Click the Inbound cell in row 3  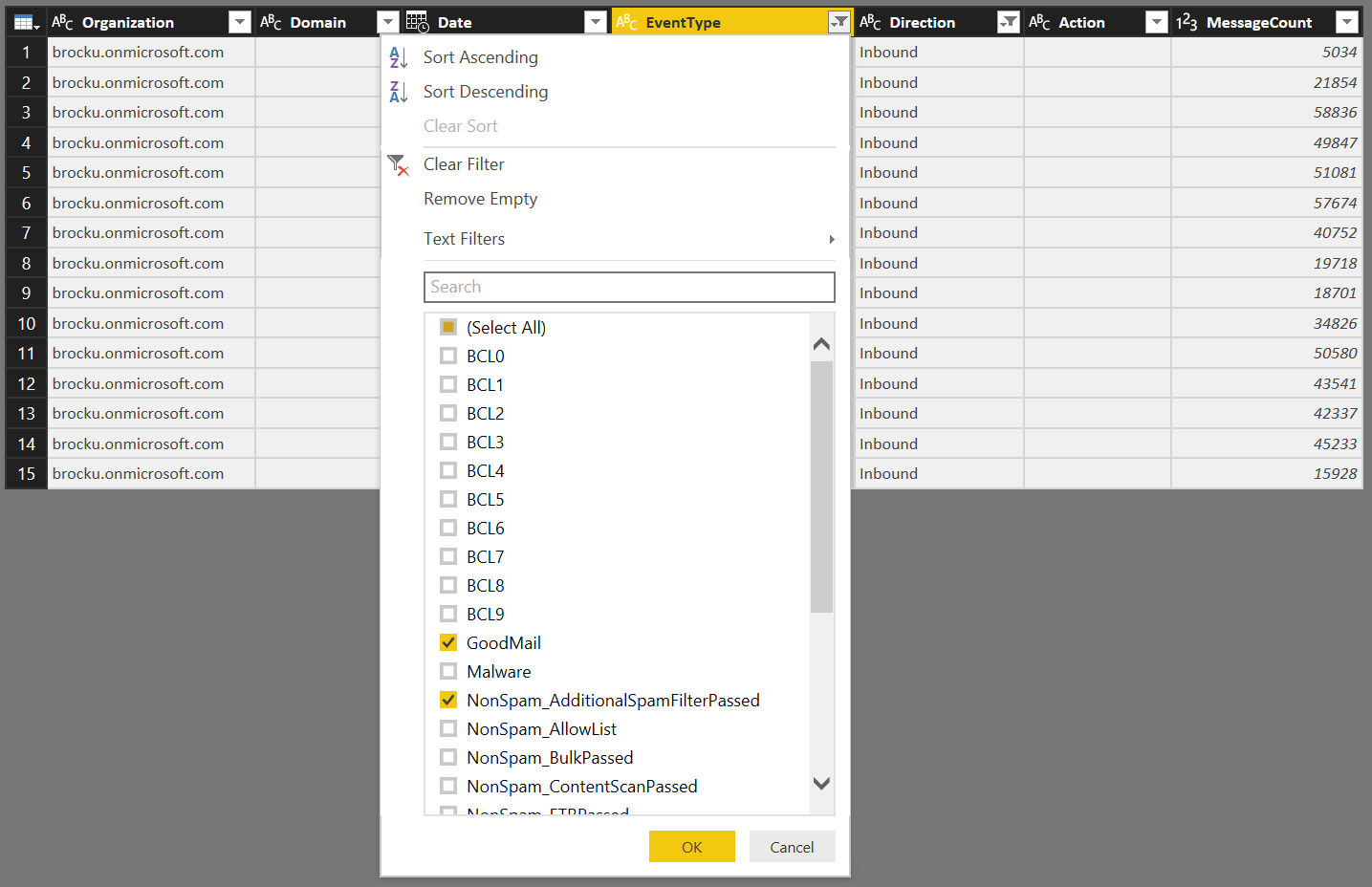939,113
